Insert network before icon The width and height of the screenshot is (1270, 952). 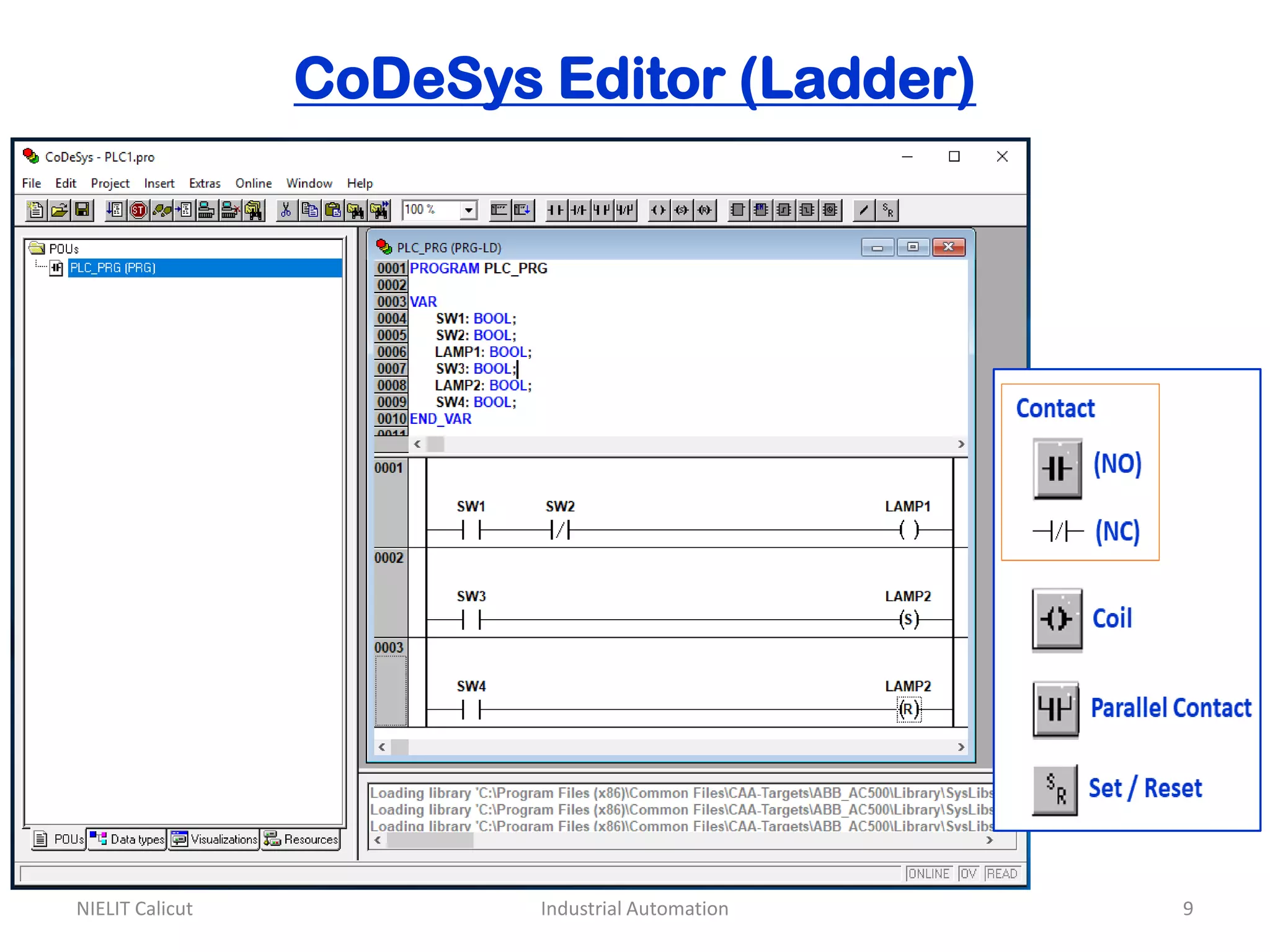point(499,210)
